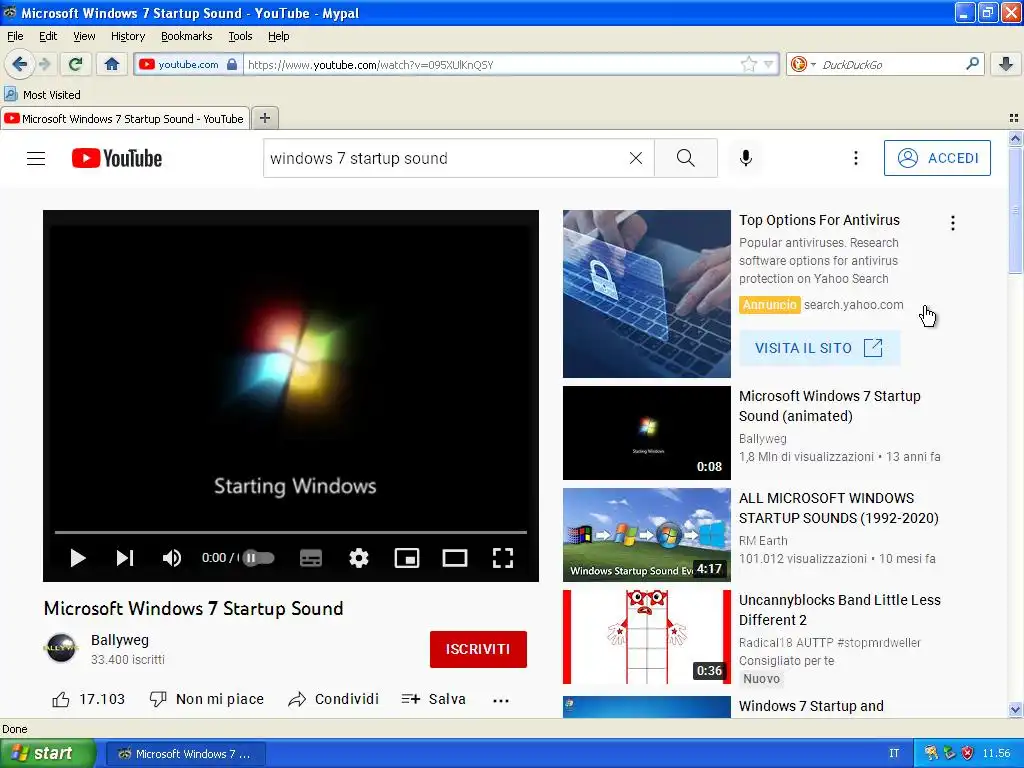Screen dimensions: 1024x768
Task: Open the player settings gear
Action: pyautogui.click(x=359, y=558)
